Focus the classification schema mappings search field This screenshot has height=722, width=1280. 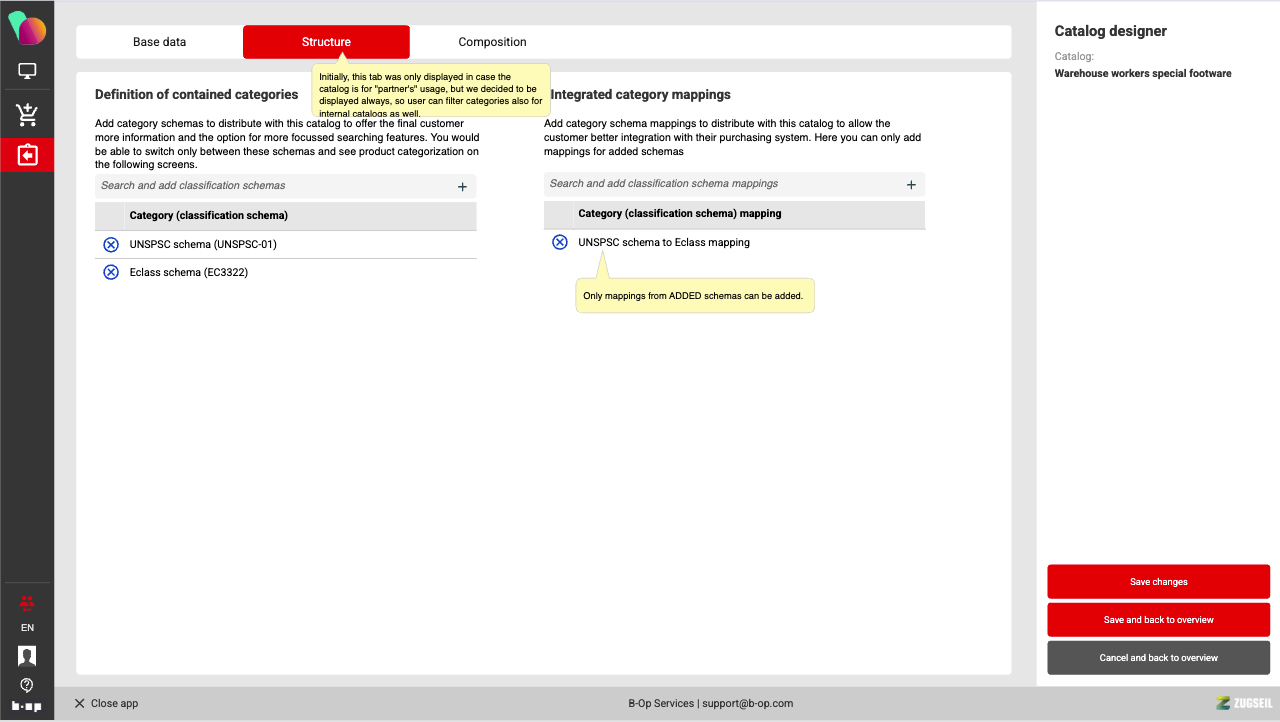click(x=720, y=184)
